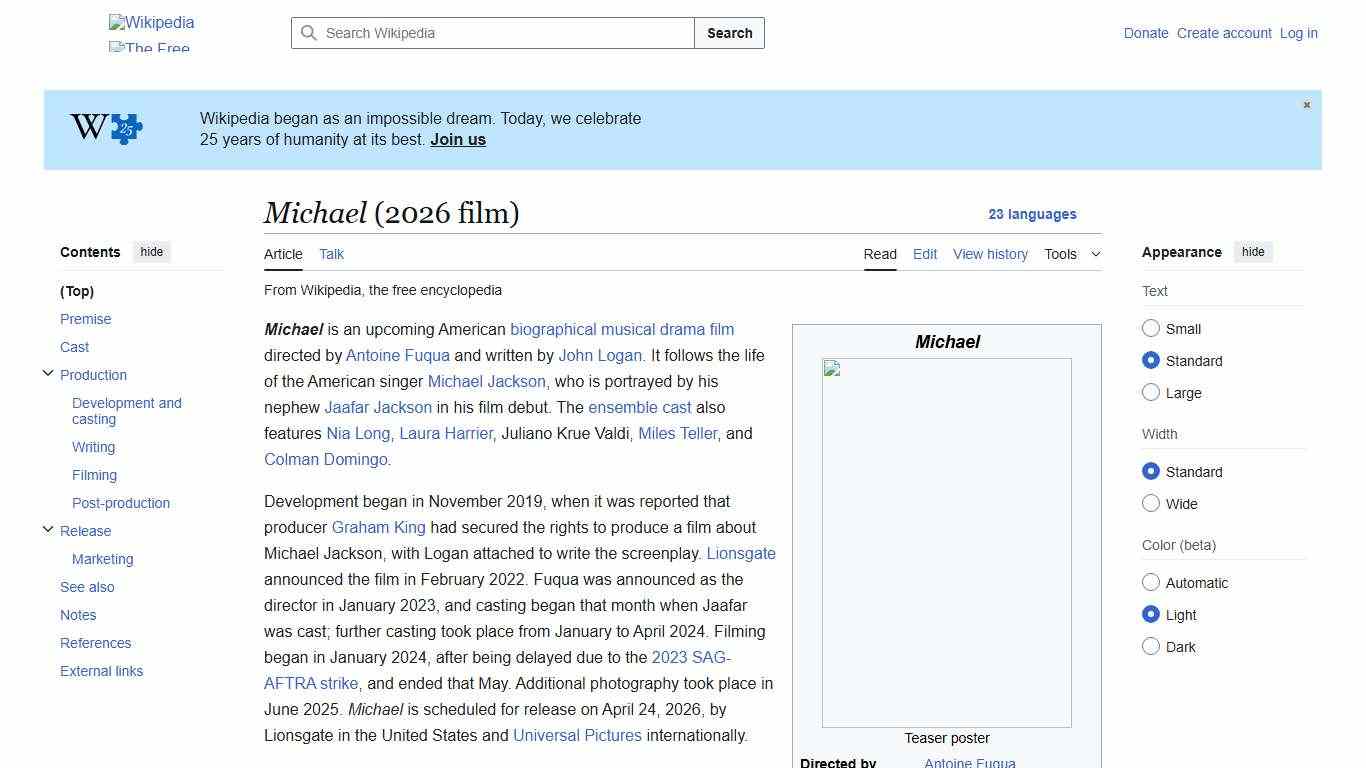
Task: Hide the Appearance panel
Action: [x=1253, y=252]
